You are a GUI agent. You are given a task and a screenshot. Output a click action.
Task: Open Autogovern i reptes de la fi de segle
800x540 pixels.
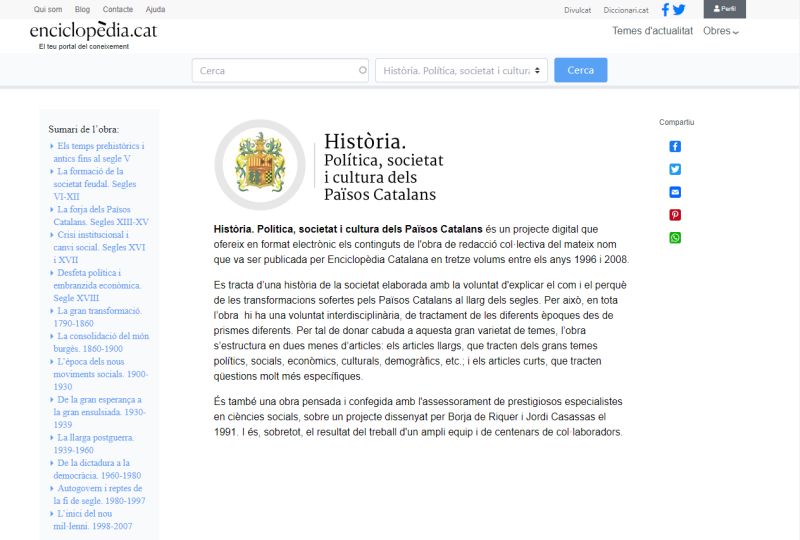[x=99, y=495]
